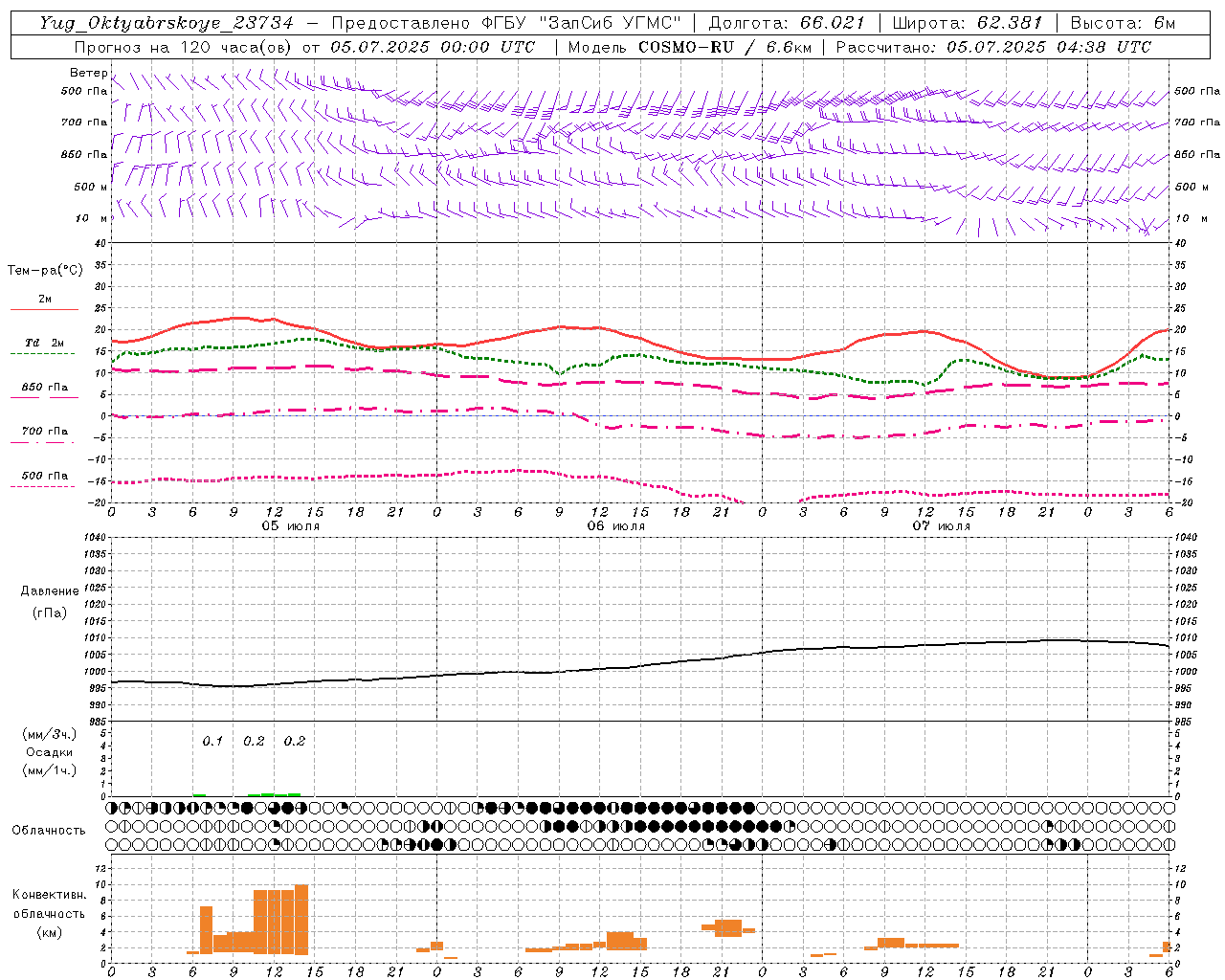
Task: Click the Конвективн. облачность panel title
Action: (49, 903)
